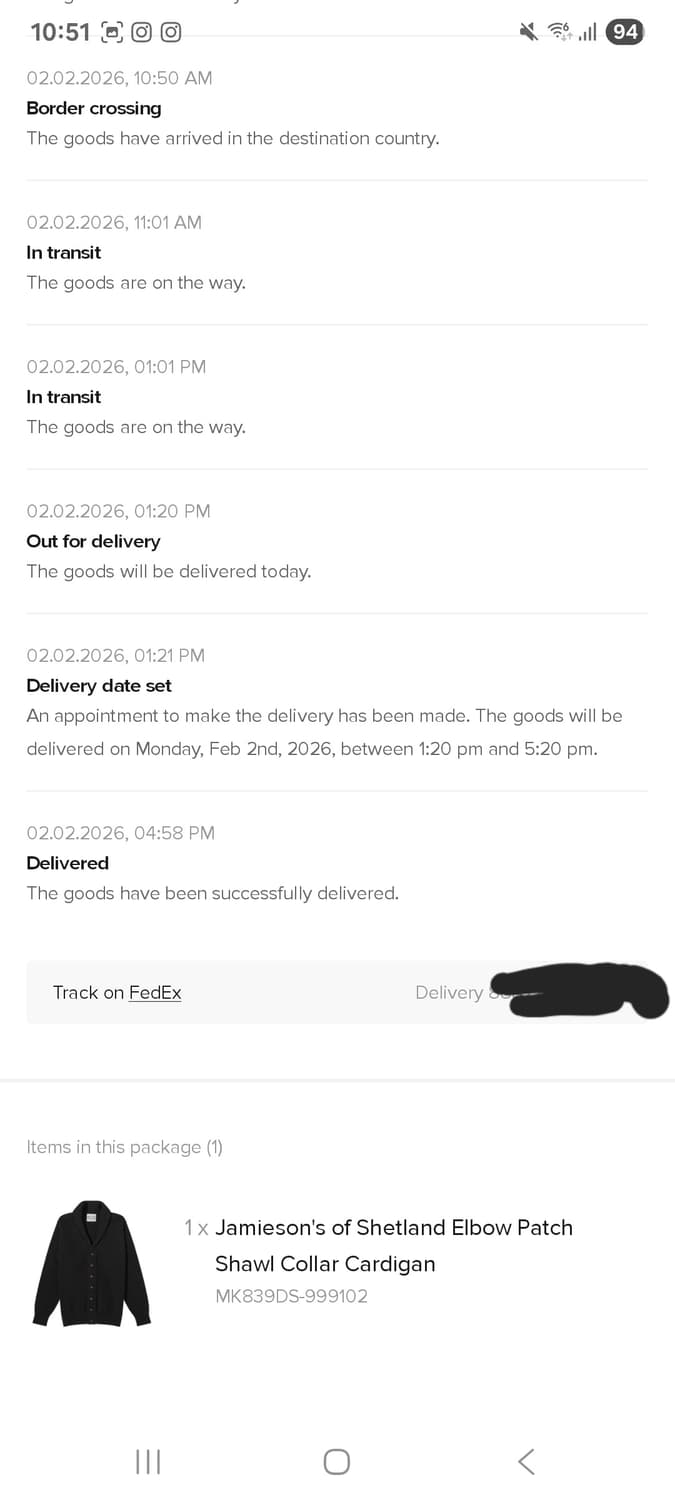Tap the status bar clock showing 10:51
This screenshot has width=675, height=1500.
tap(60, 32)
